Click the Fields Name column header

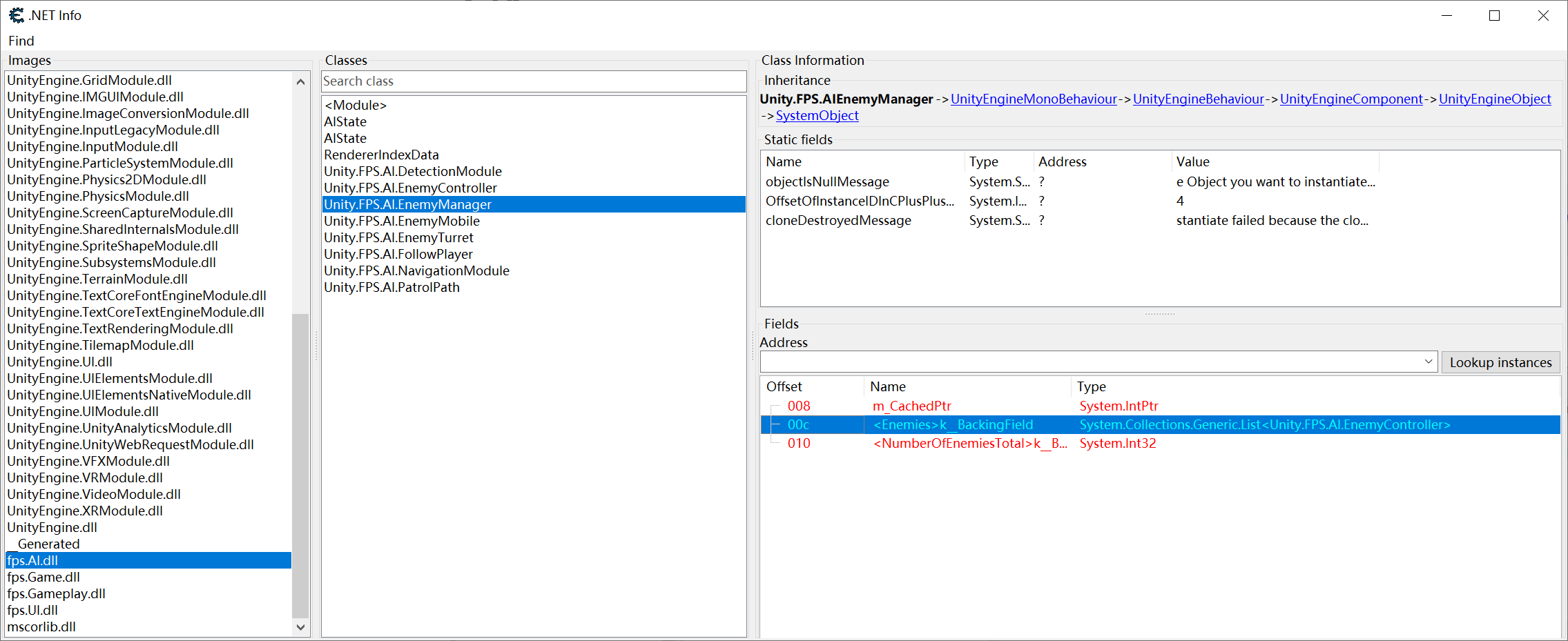point(967,387)
